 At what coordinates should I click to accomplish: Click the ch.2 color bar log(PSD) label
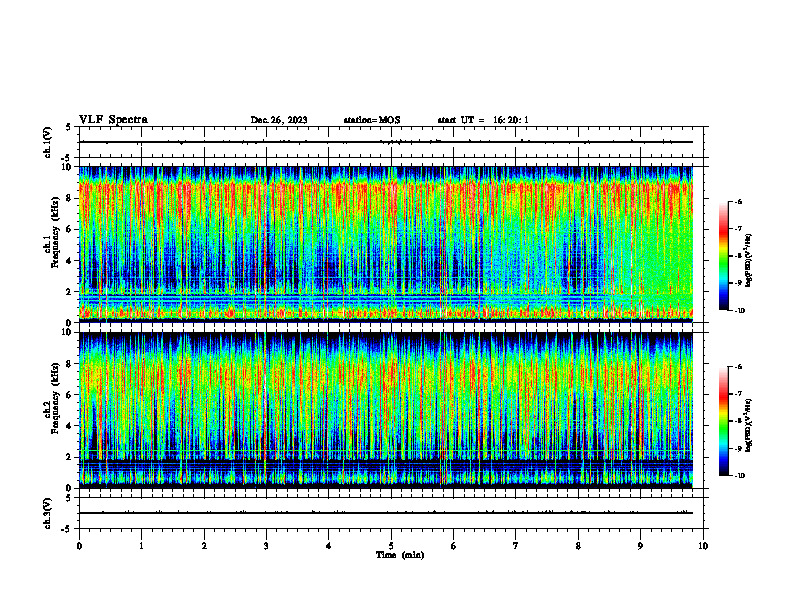tap(749, 425)
